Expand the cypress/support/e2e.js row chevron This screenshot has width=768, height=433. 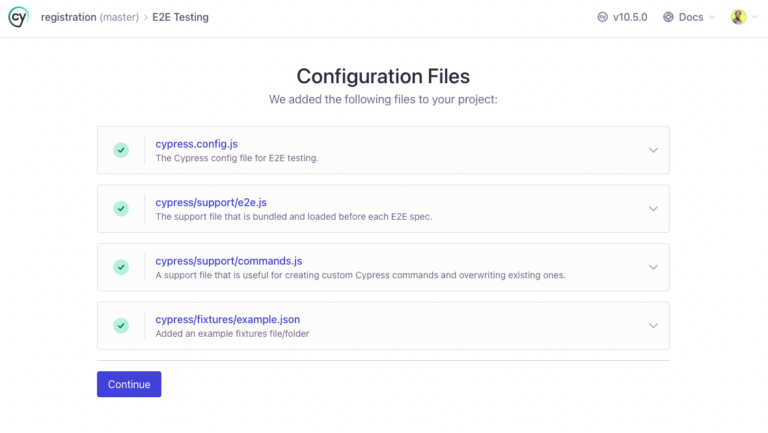pos(653,209)
